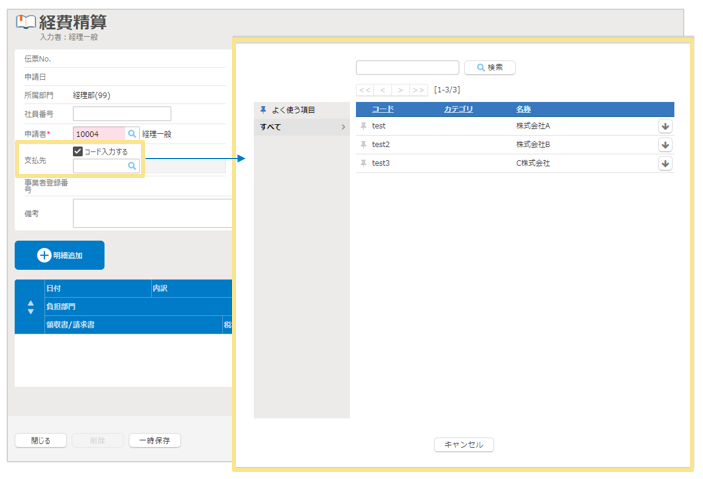Viewport: 703px width, 479px height.
Task: Click the 明細追加 button
Action: (x=59, y=255)
